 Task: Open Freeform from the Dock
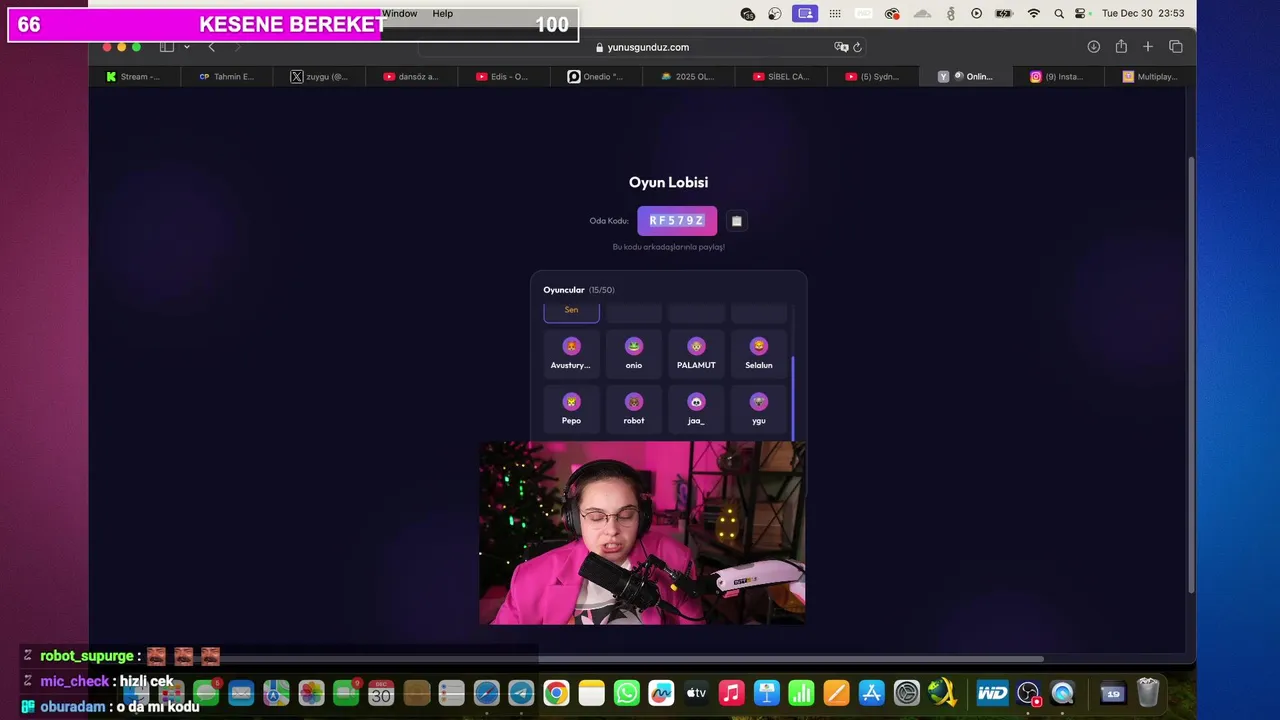661,693
